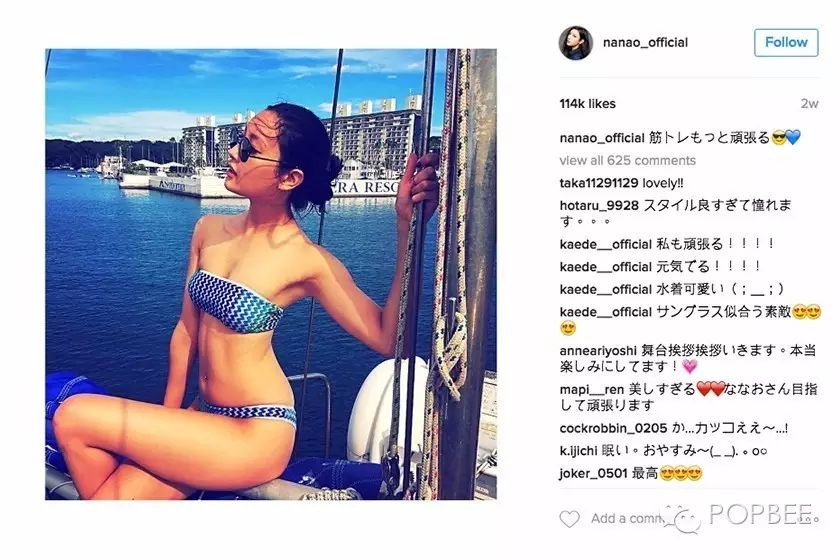View all 625 comments
The image size is (840, 560).
pyautogui.click(x=627, y=160)
